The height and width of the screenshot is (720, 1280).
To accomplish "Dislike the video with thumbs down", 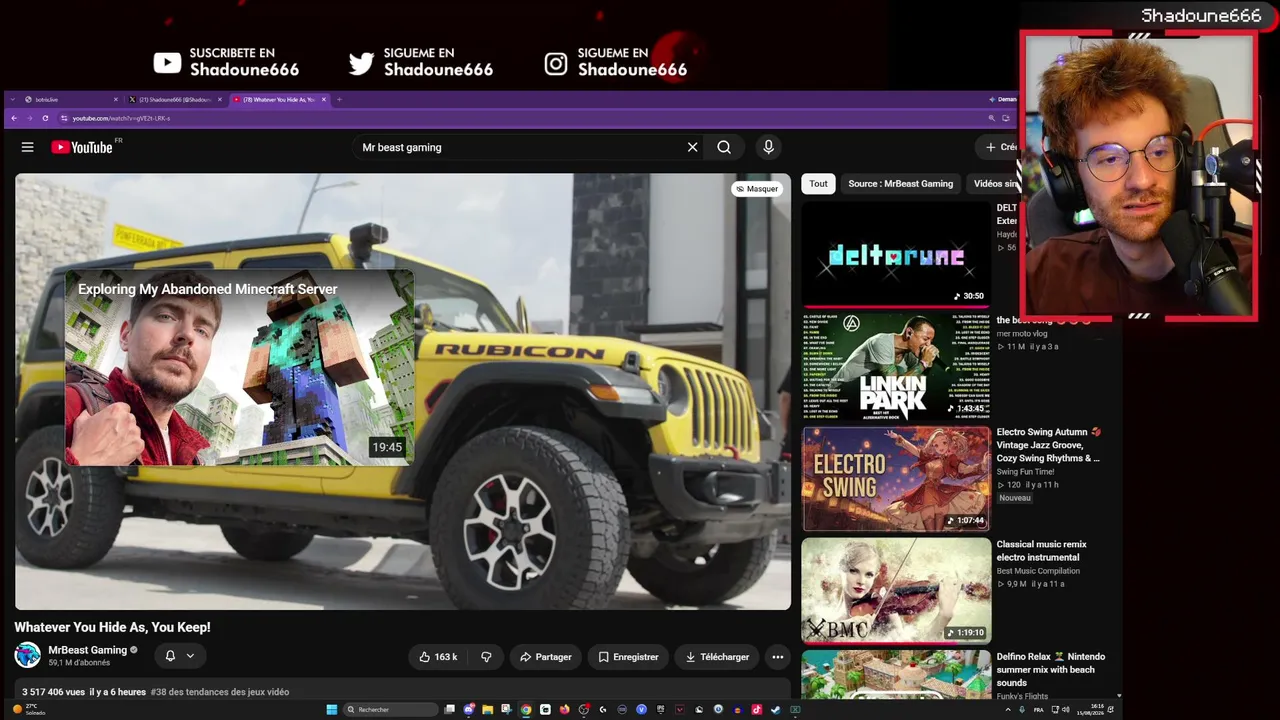I will pyautogui.click(x=486, y=657).
